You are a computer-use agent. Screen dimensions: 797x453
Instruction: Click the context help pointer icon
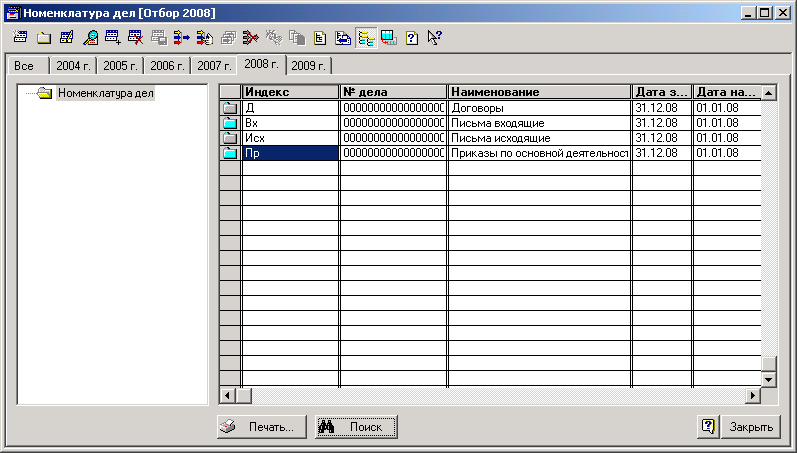[x=435, y=38]
